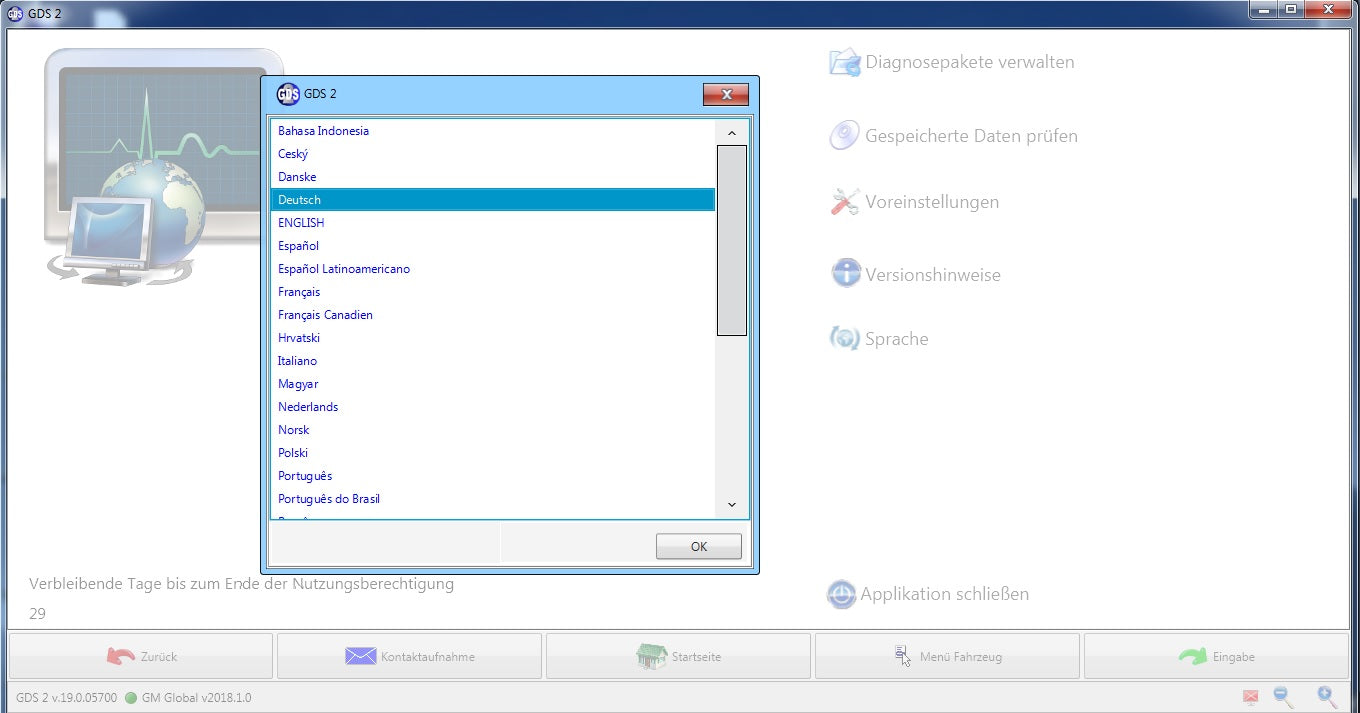The height and width of the screenshot is (713, 1360).
Task: Click the language list scroll-down arrow
Action: click(732, 505)
